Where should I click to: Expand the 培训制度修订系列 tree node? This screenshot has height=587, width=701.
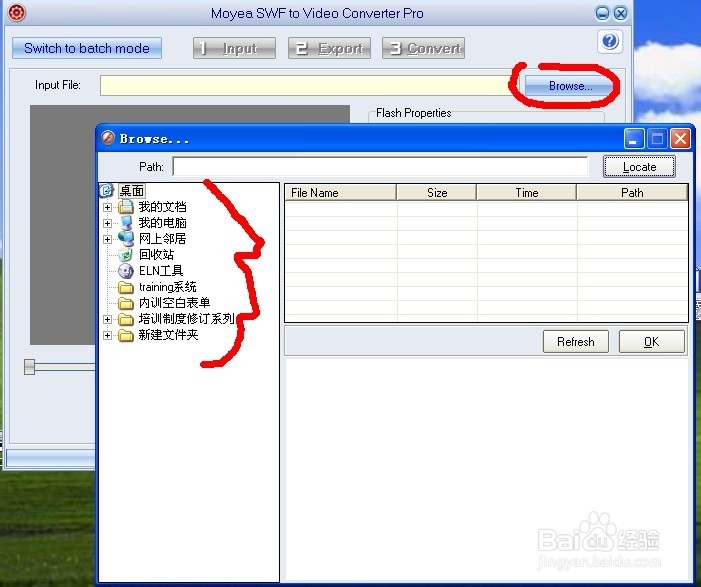point(107,319)
